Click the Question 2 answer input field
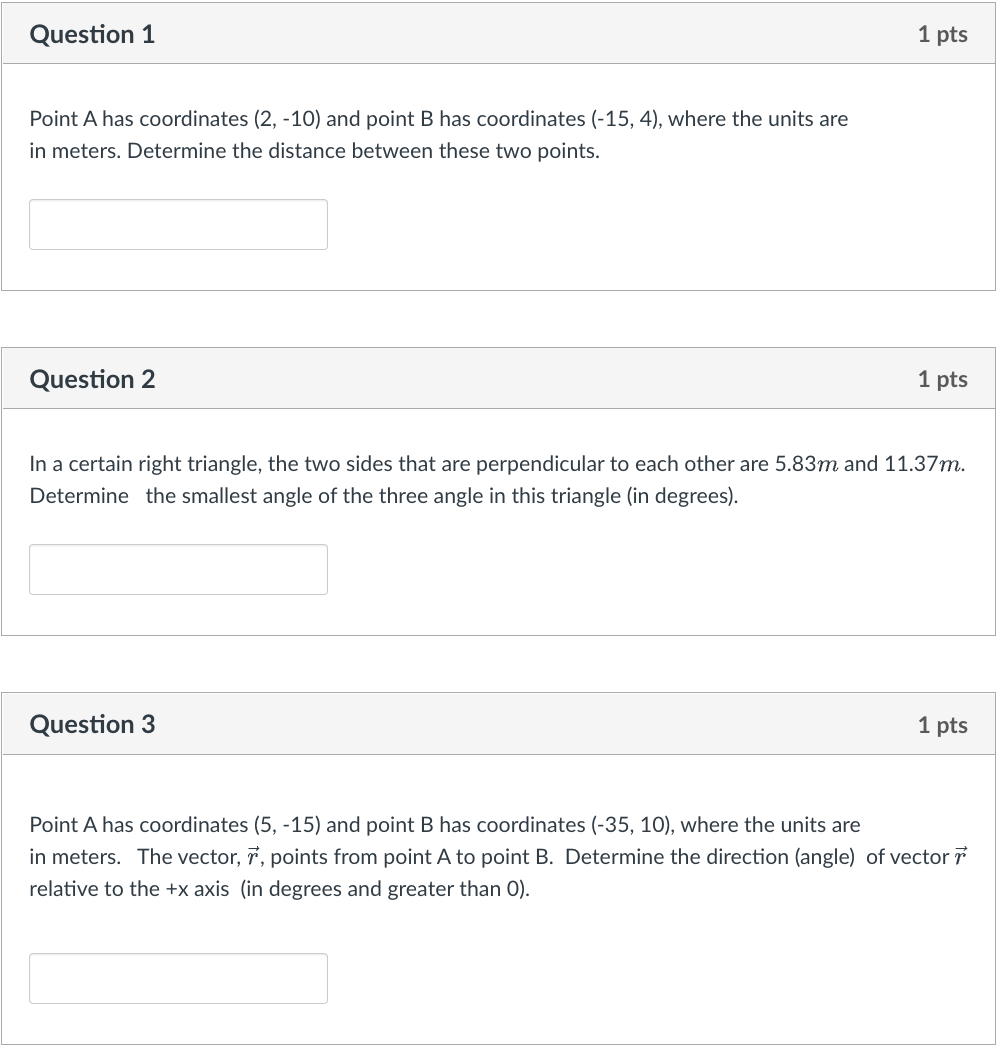 [x=178, y=569]
